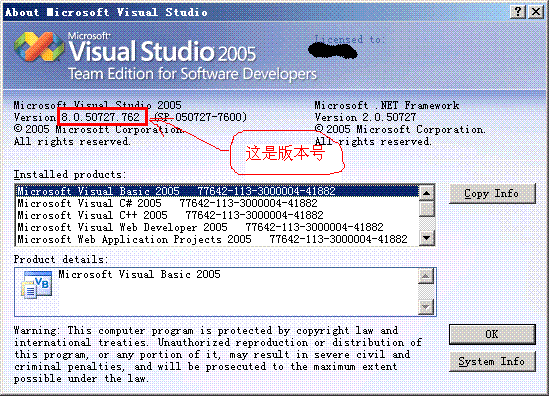
Task: Select Microsoft Visual C# 2005 row
Action: [x=217, y=203]
